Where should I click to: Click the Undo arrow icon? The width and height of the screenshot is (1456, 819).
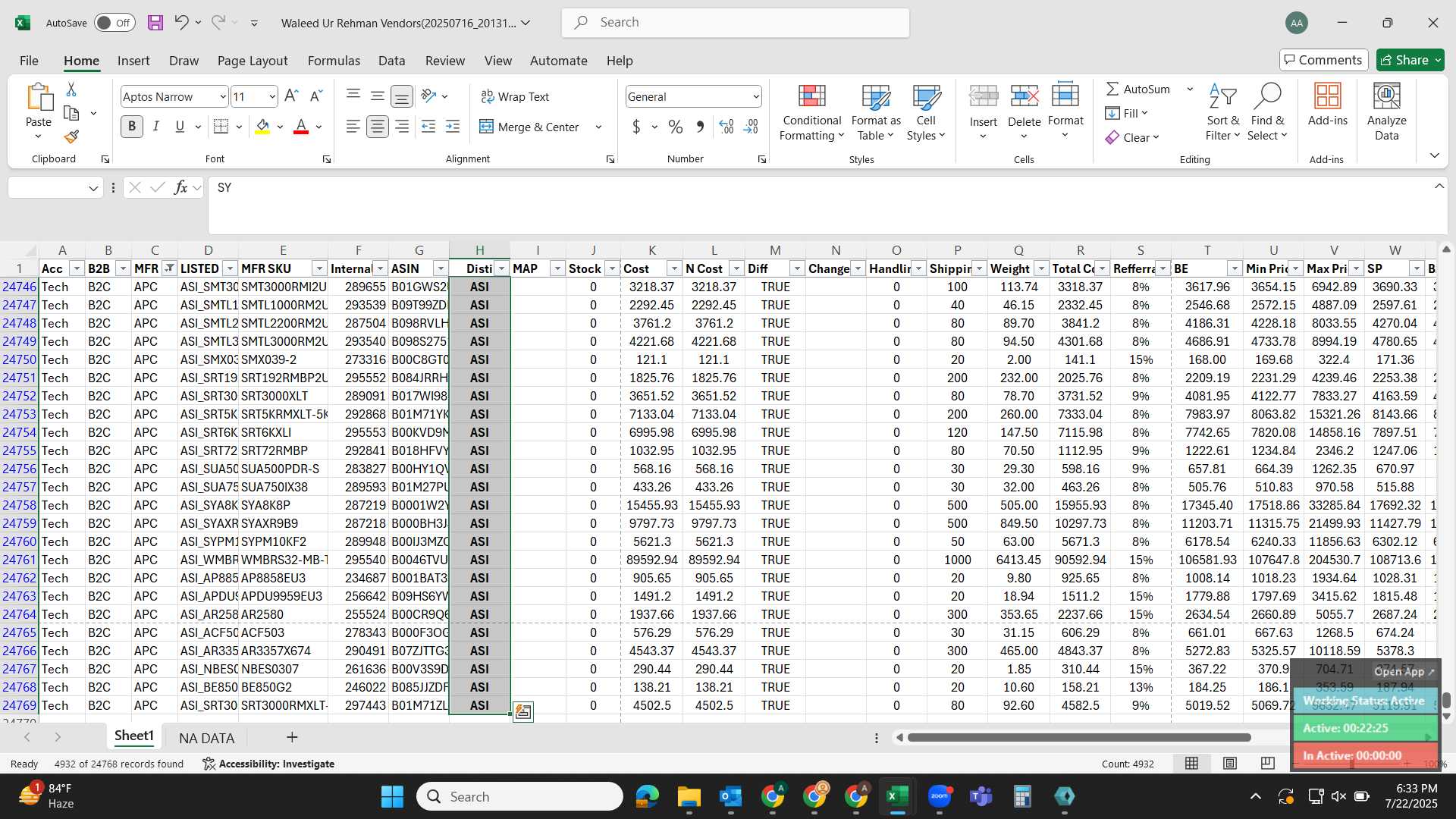pyautogui.click(x=181, y=23)
